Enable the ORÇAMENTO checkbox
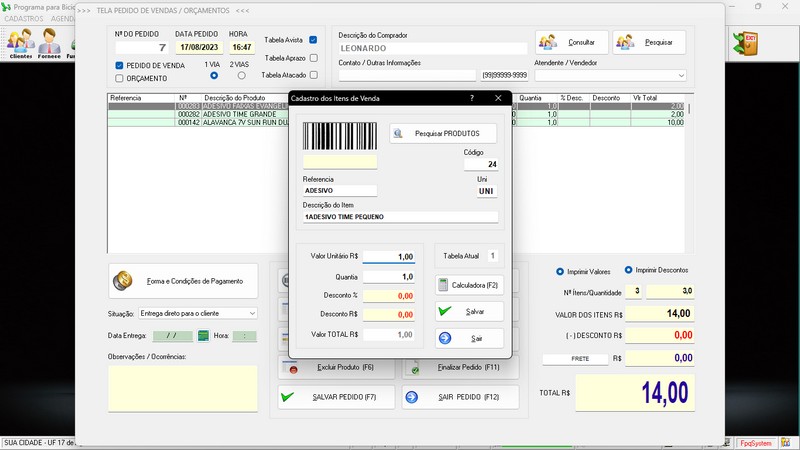 pyautogui.click(x=120, y=78)
